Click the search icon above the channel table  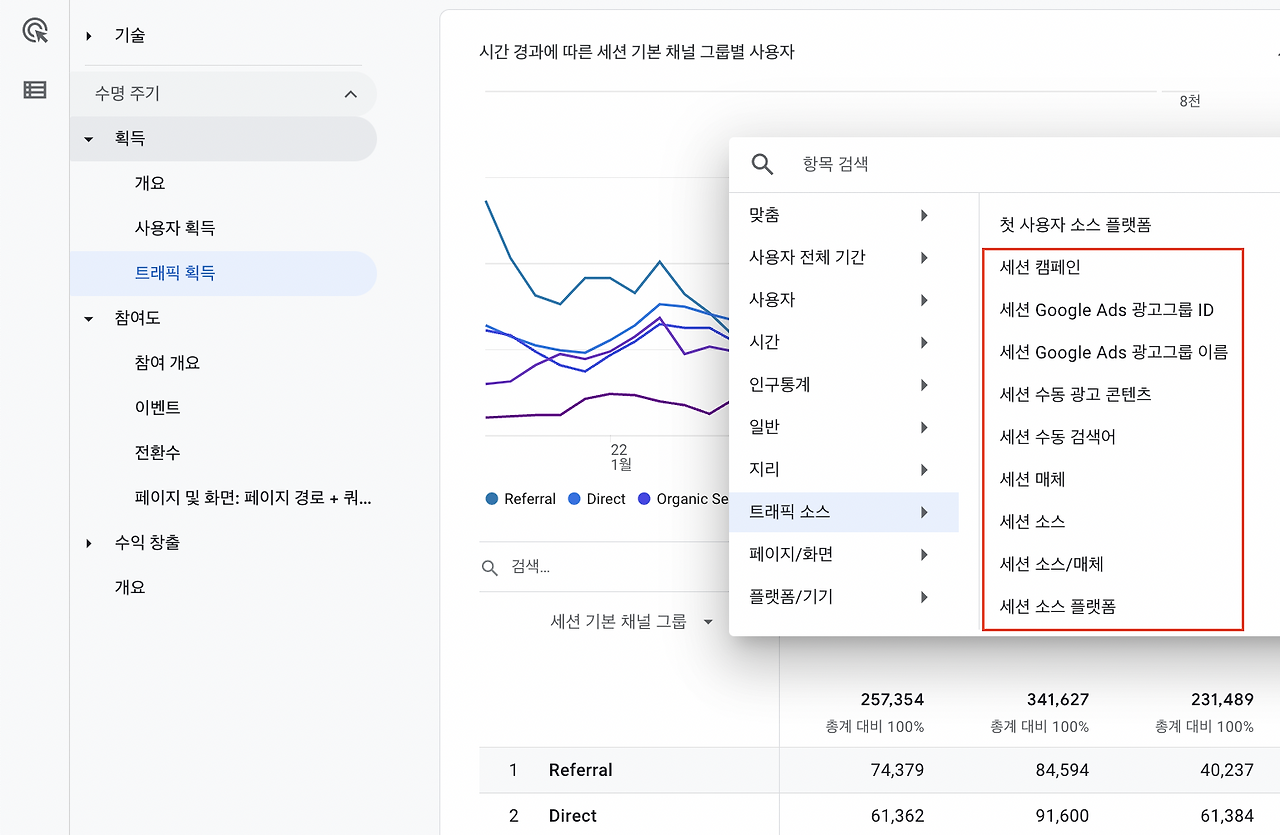tap(489, 567)
